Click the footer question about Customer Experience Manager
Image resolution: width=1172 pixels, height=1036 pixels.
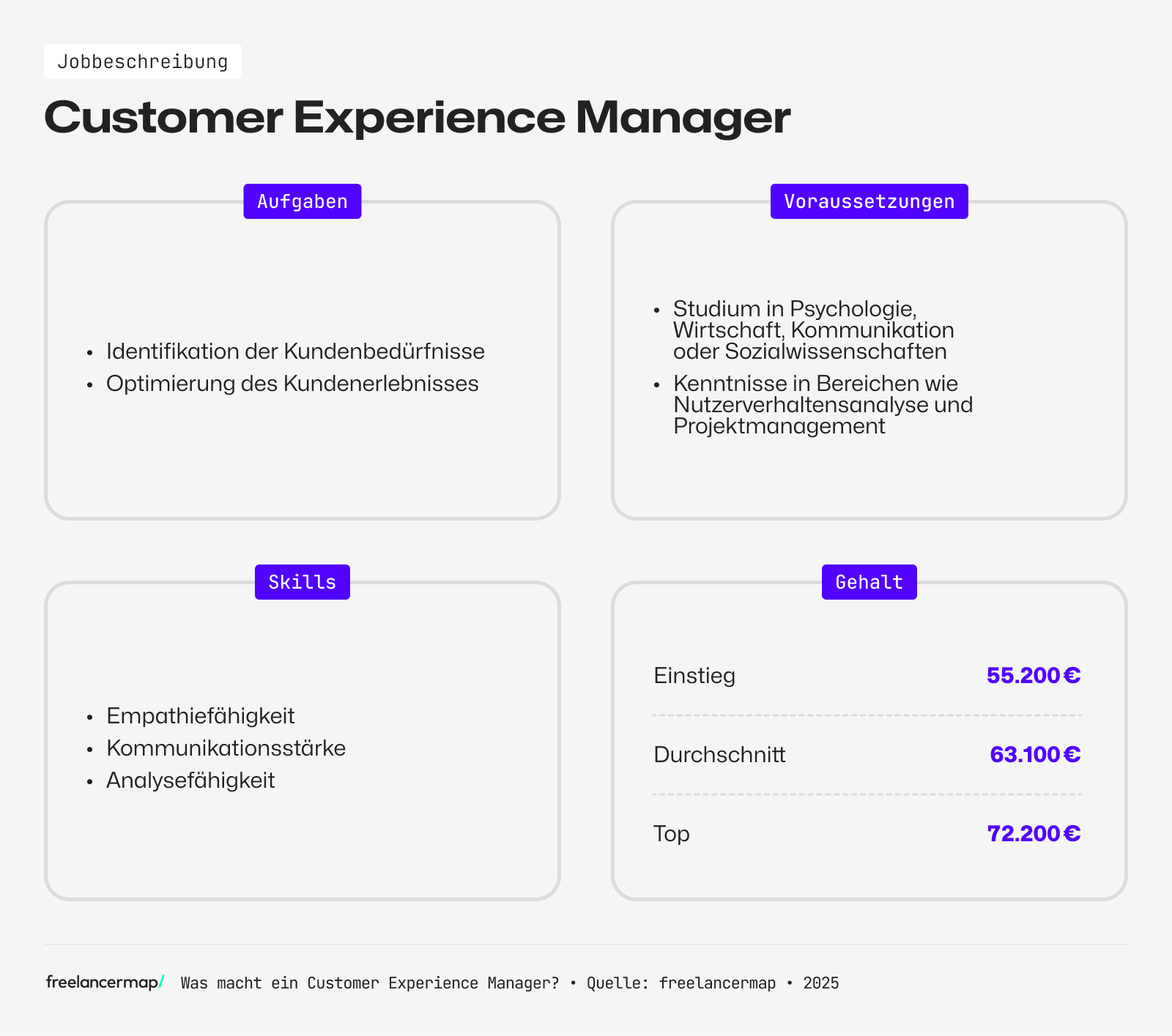point(370,983)
